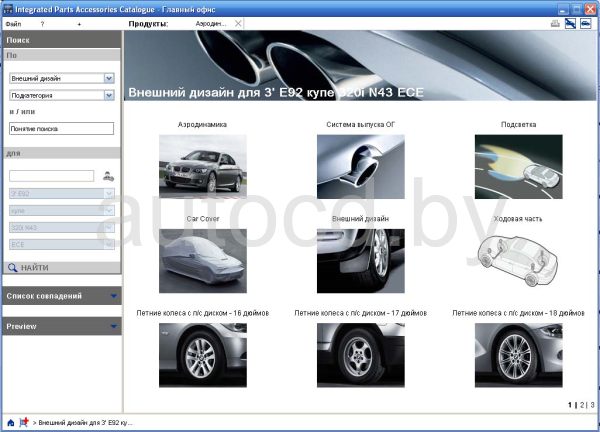Open the 17 дюймов summer wheels thumbnail
The width and height of the screenshot is (600, 432).
point(360,355)
